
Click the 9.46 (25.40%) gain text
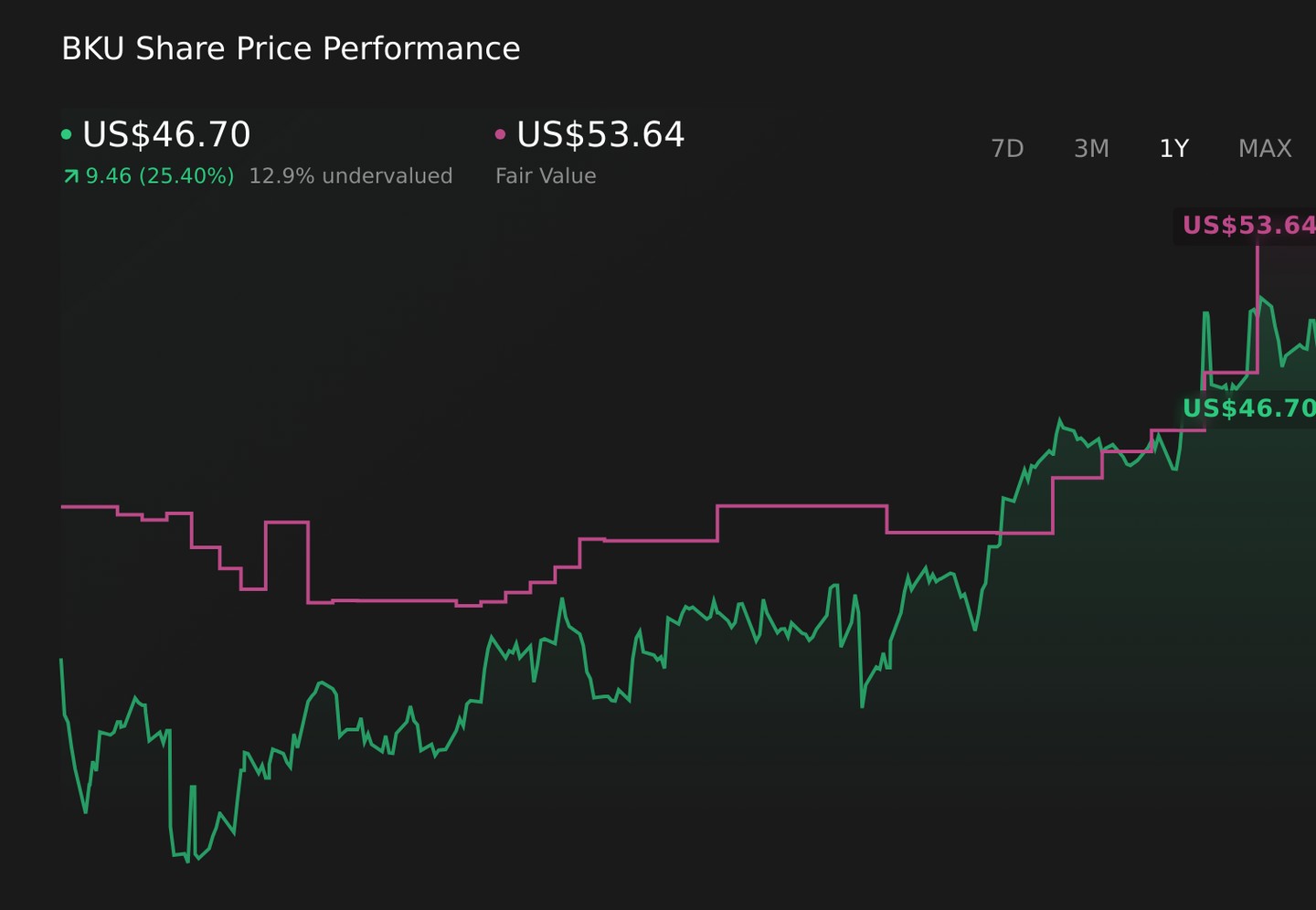click(160, 176)
